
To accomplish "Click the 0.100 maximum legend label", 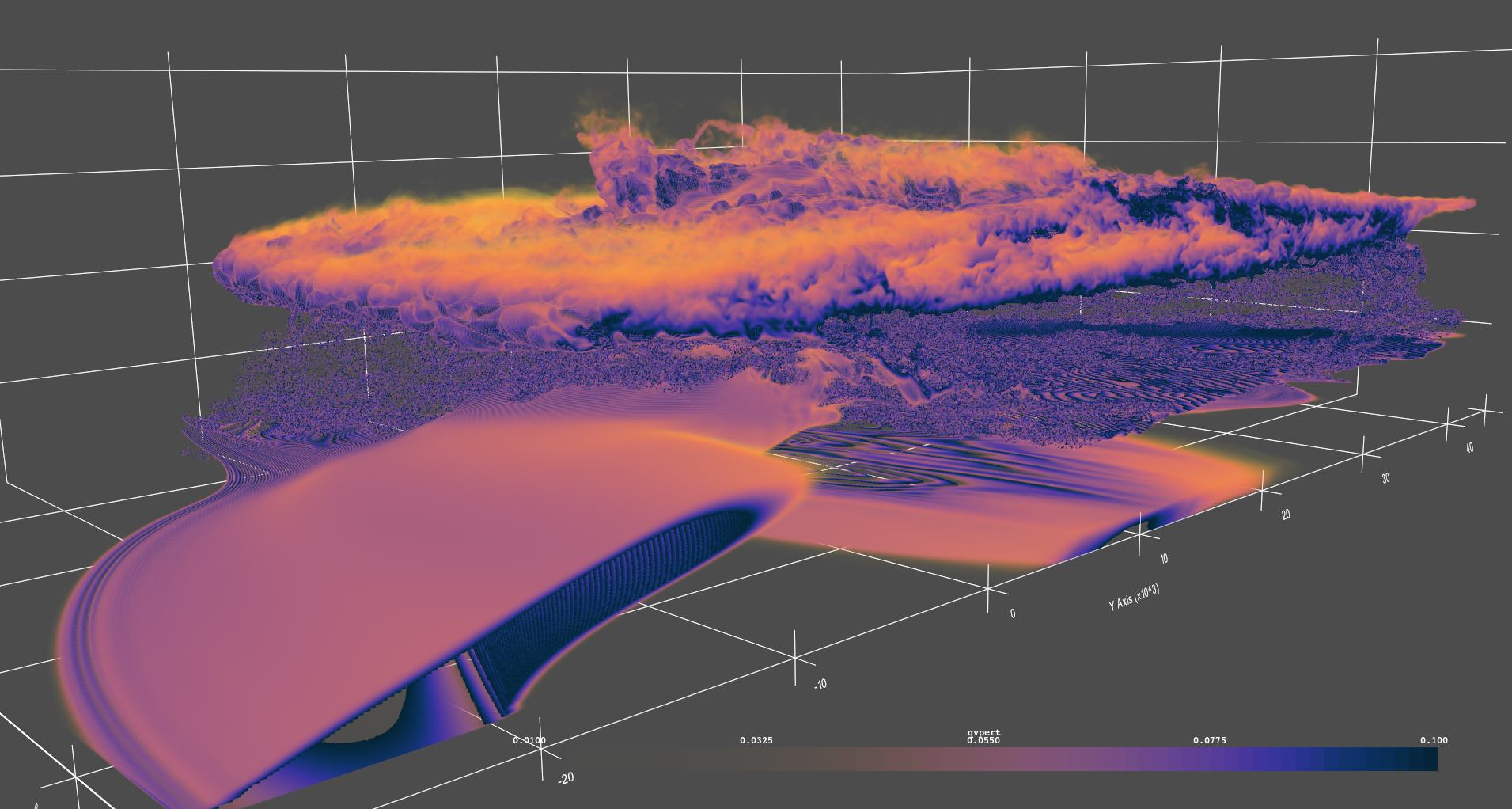I will click(1435, 740).
